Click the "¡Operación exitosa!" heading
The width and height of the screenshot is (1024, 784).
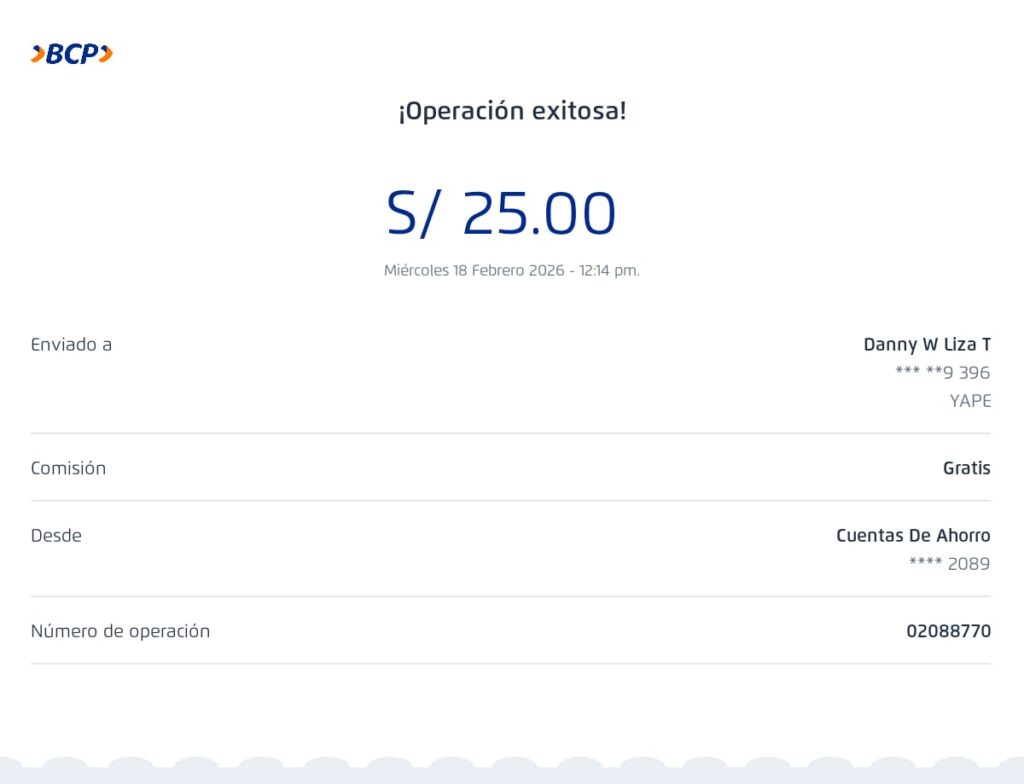coord(512,111)
